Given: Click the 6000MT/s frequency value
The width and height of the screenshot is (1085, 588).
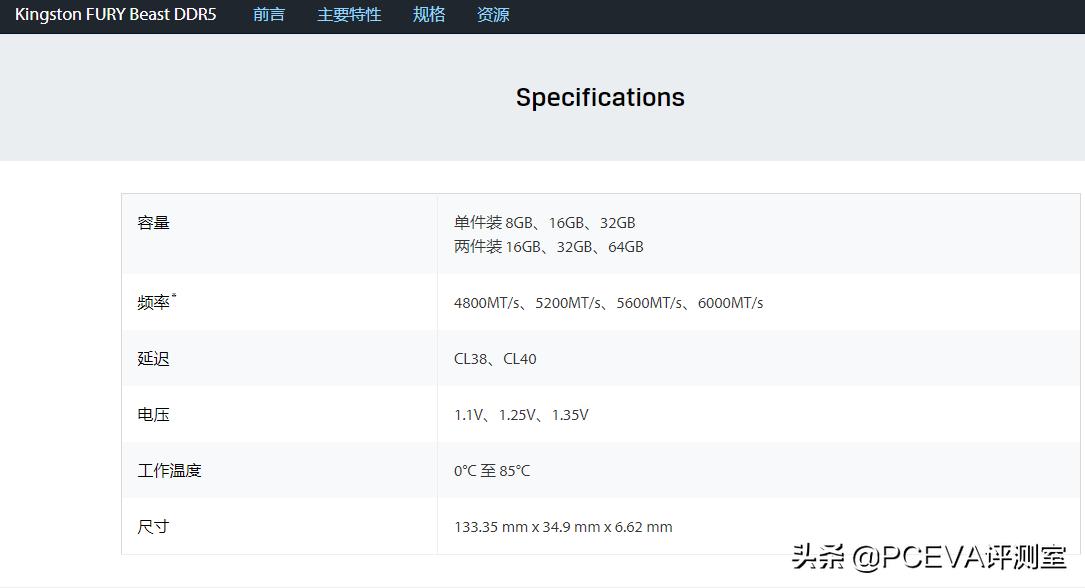Looking at the screenshot, I should tap(728, 302).
